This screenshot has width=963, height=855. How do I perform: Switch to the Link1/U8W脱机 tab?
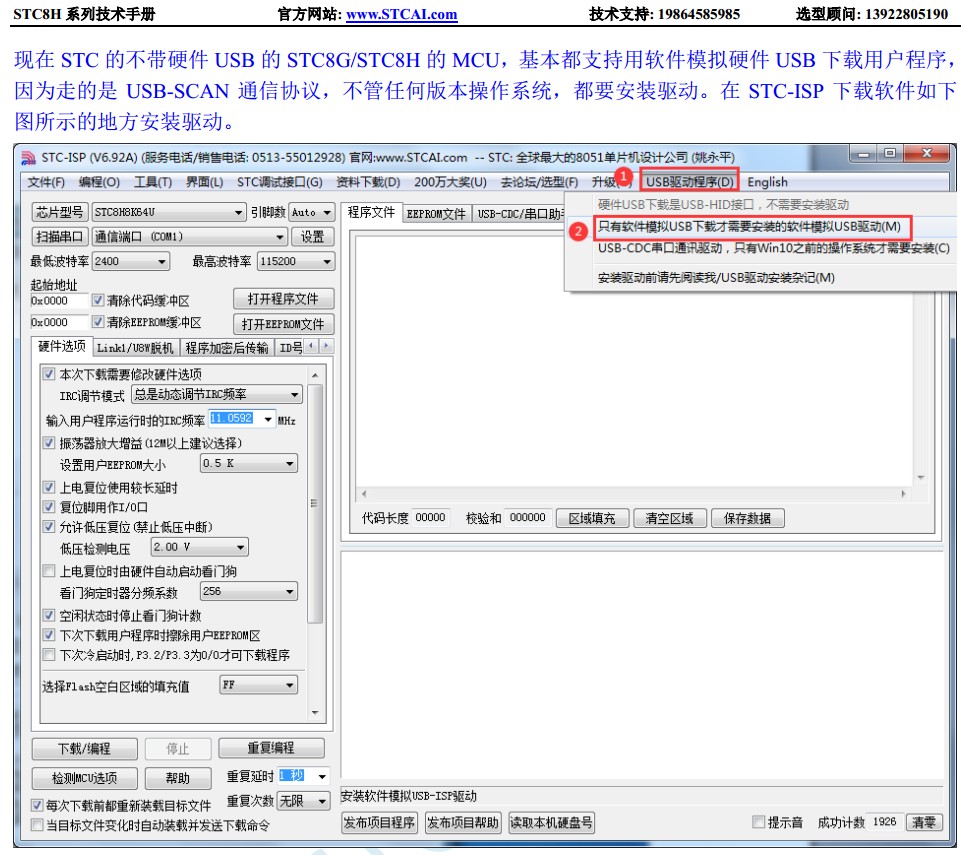(x=135, y=348)
